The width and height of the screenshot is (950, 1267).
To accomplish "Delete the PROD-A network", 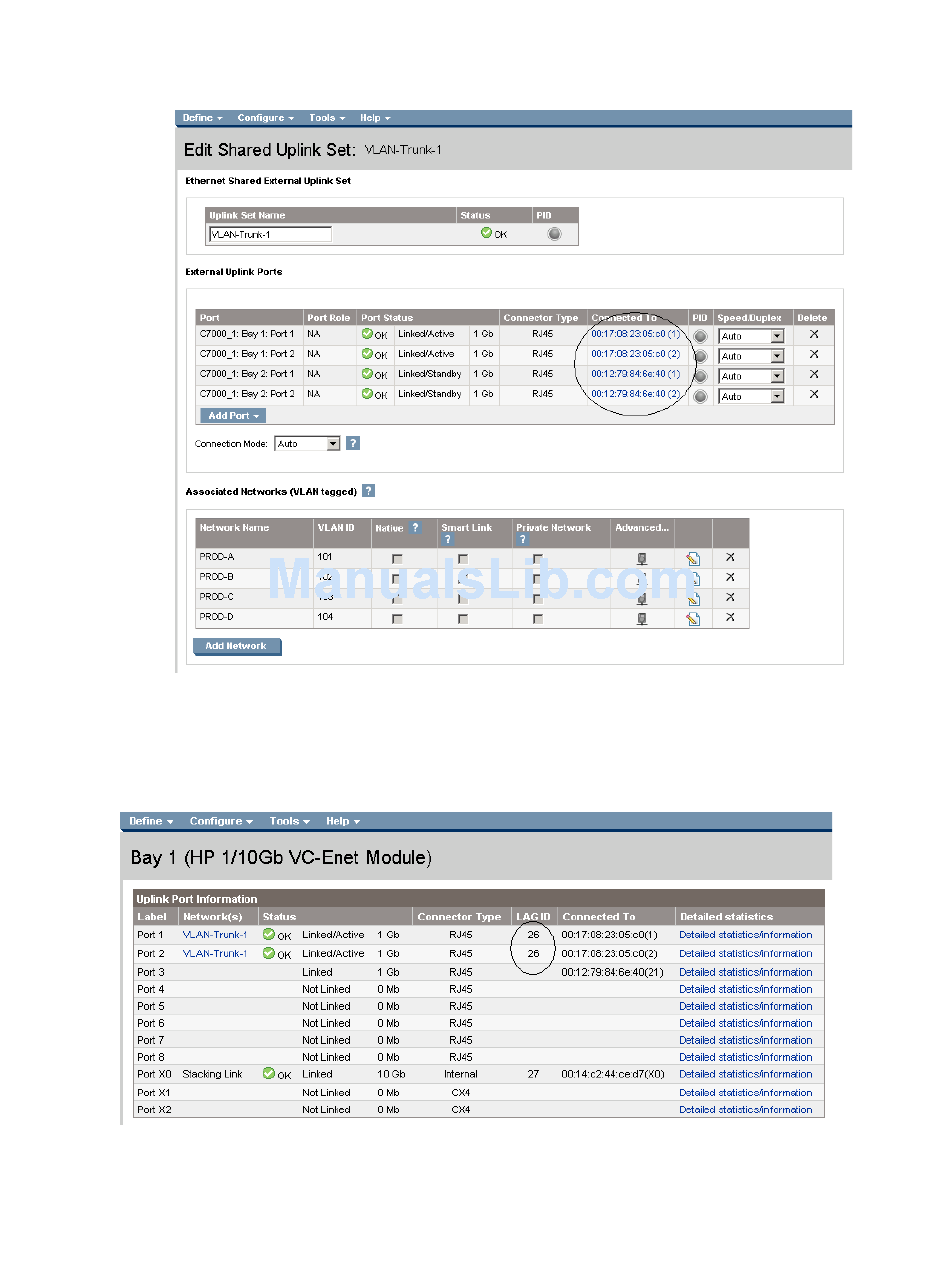I will click(730, 557).
